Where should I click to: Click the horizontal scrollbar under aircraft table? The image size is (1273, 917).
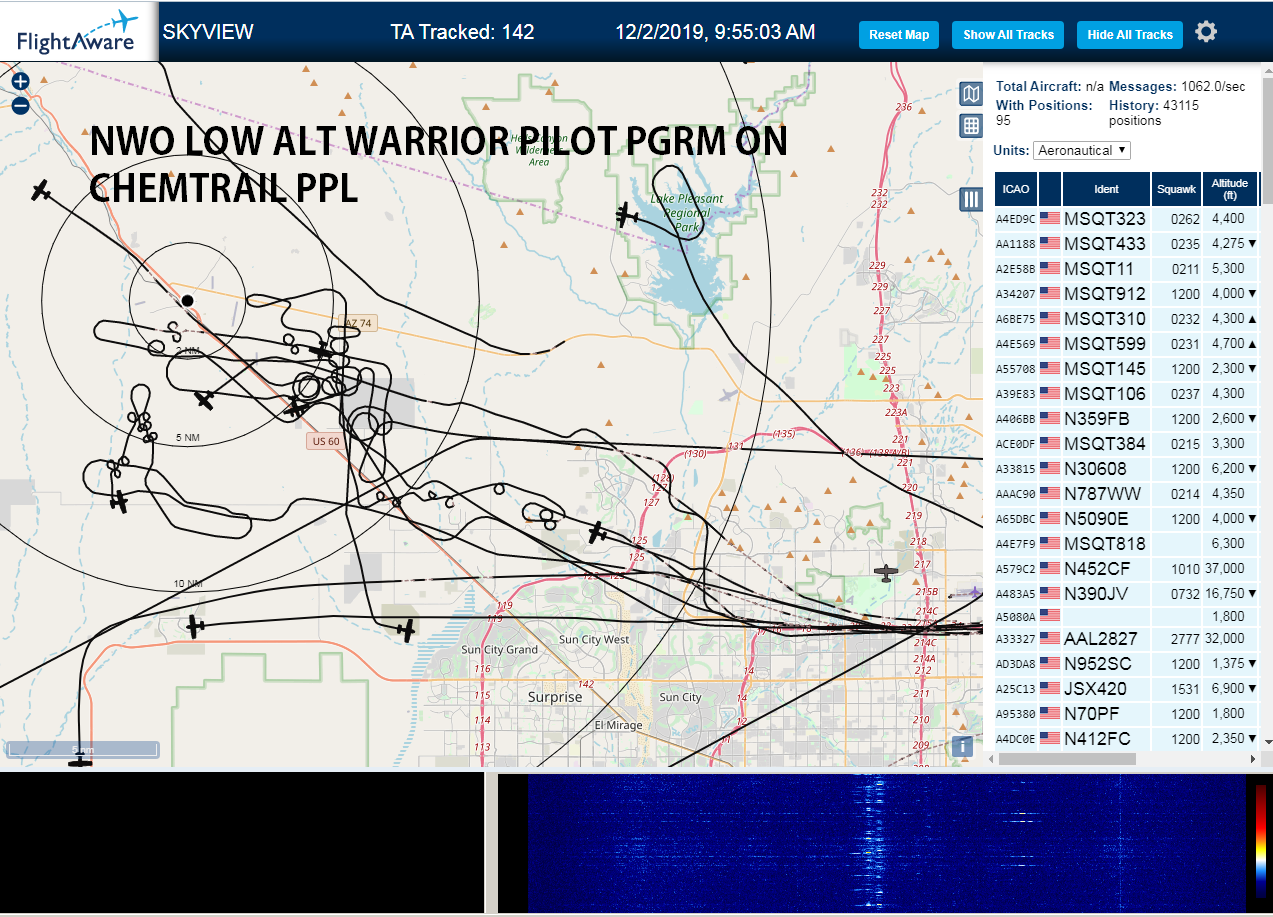1067,759
